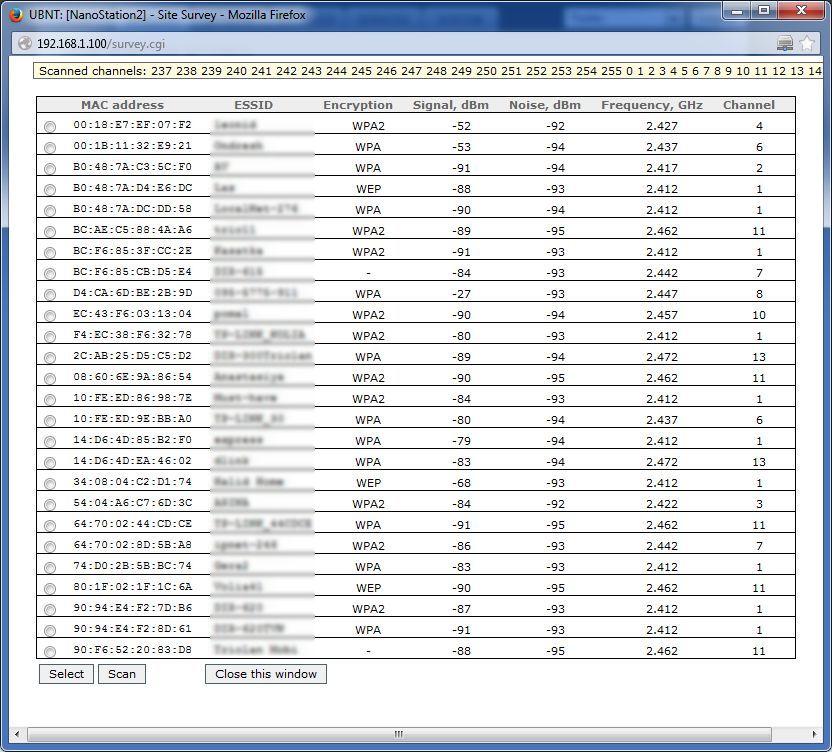The width and height of the screenshot is (832, 752).
Task: Click the bookmark star icon
Action: [x=807, y=44]
